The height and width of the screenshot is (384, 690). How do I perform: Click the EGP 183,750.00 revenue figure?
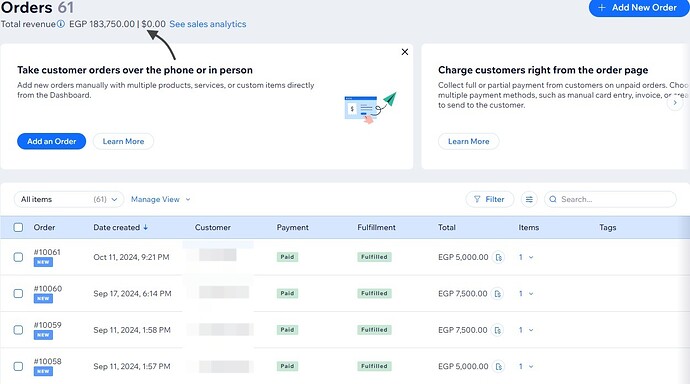pyautogui.click(x=102, y=24)
